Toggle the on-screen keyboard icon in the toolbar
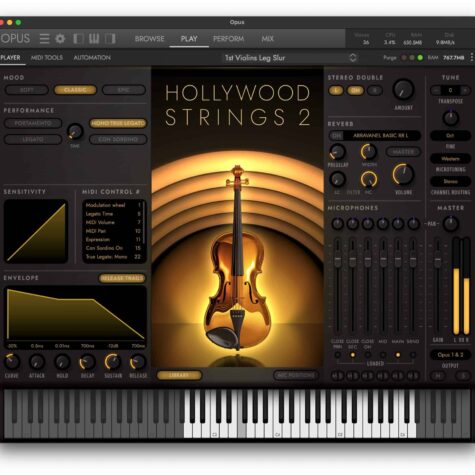This screenshot has height=475, width=475. 94,39
